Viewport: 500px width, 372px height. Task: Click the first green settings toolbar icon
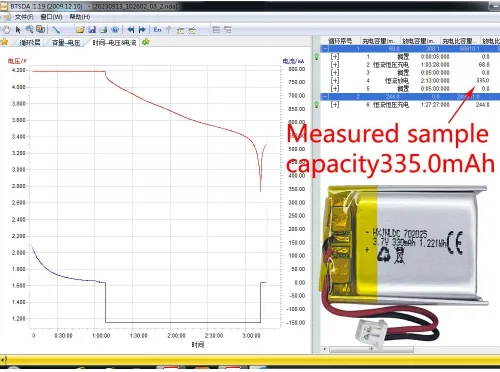coord(180,30)
